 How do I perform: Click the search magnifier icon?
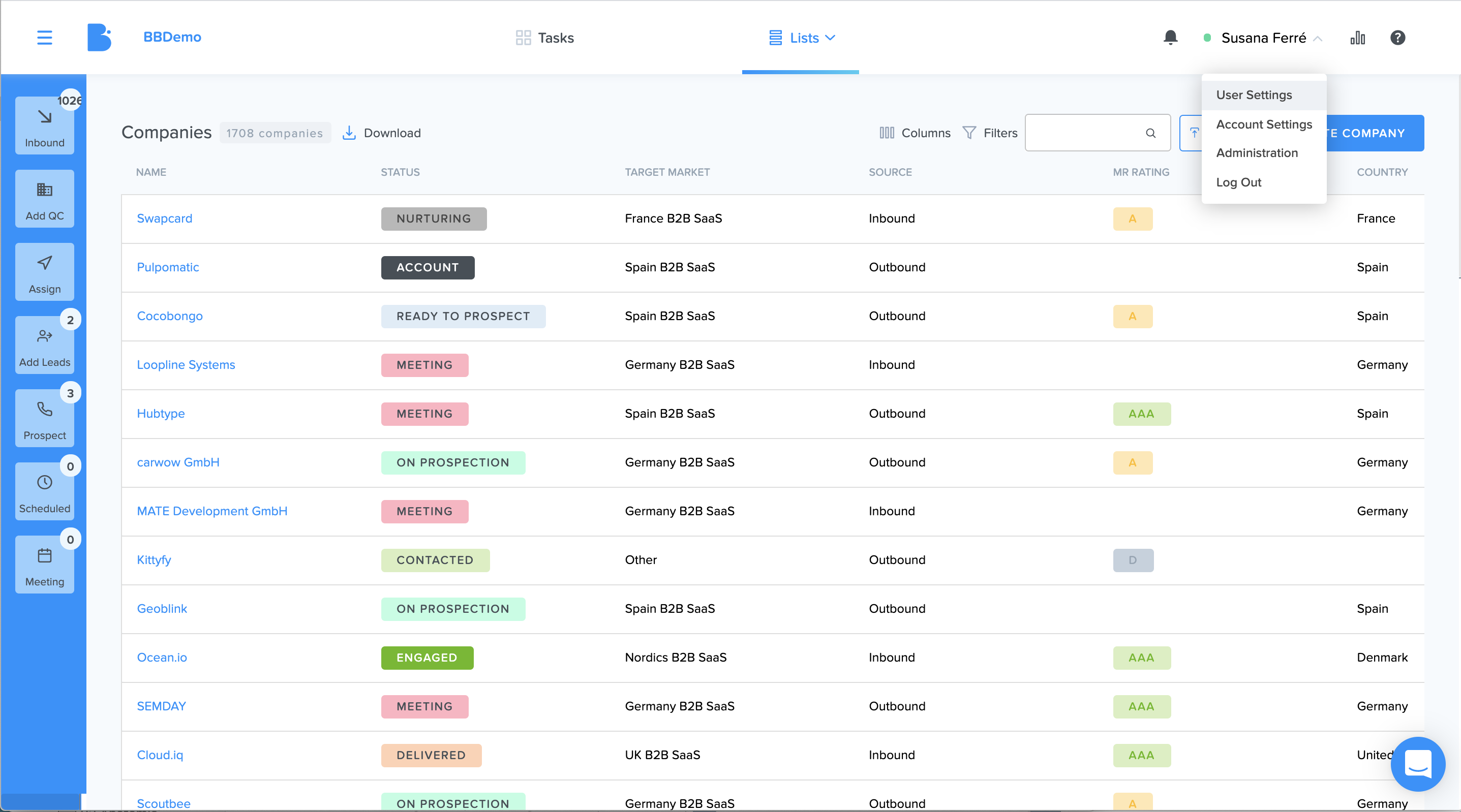(1150, 133)
